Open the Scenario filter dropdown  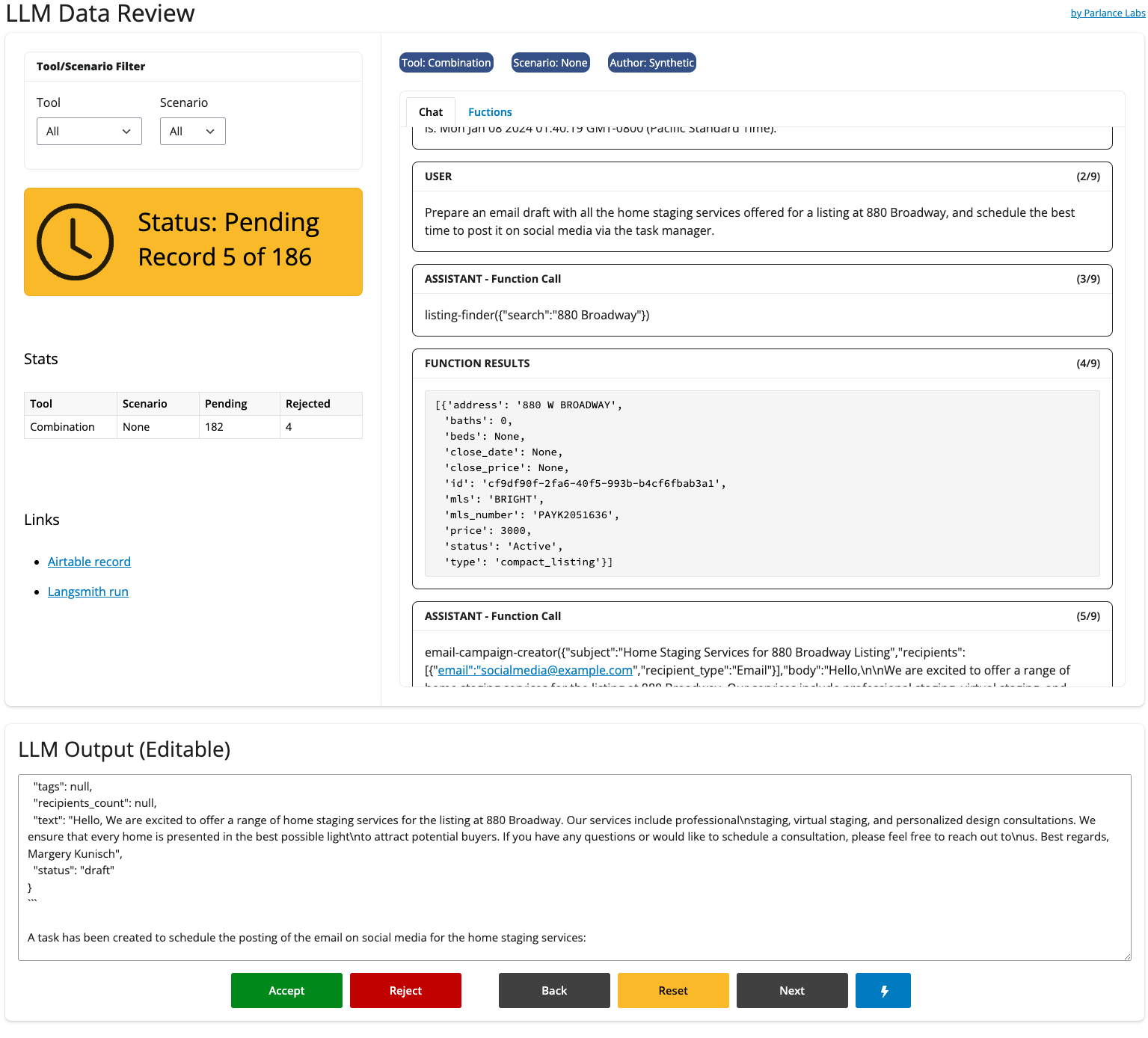point(192,132)
